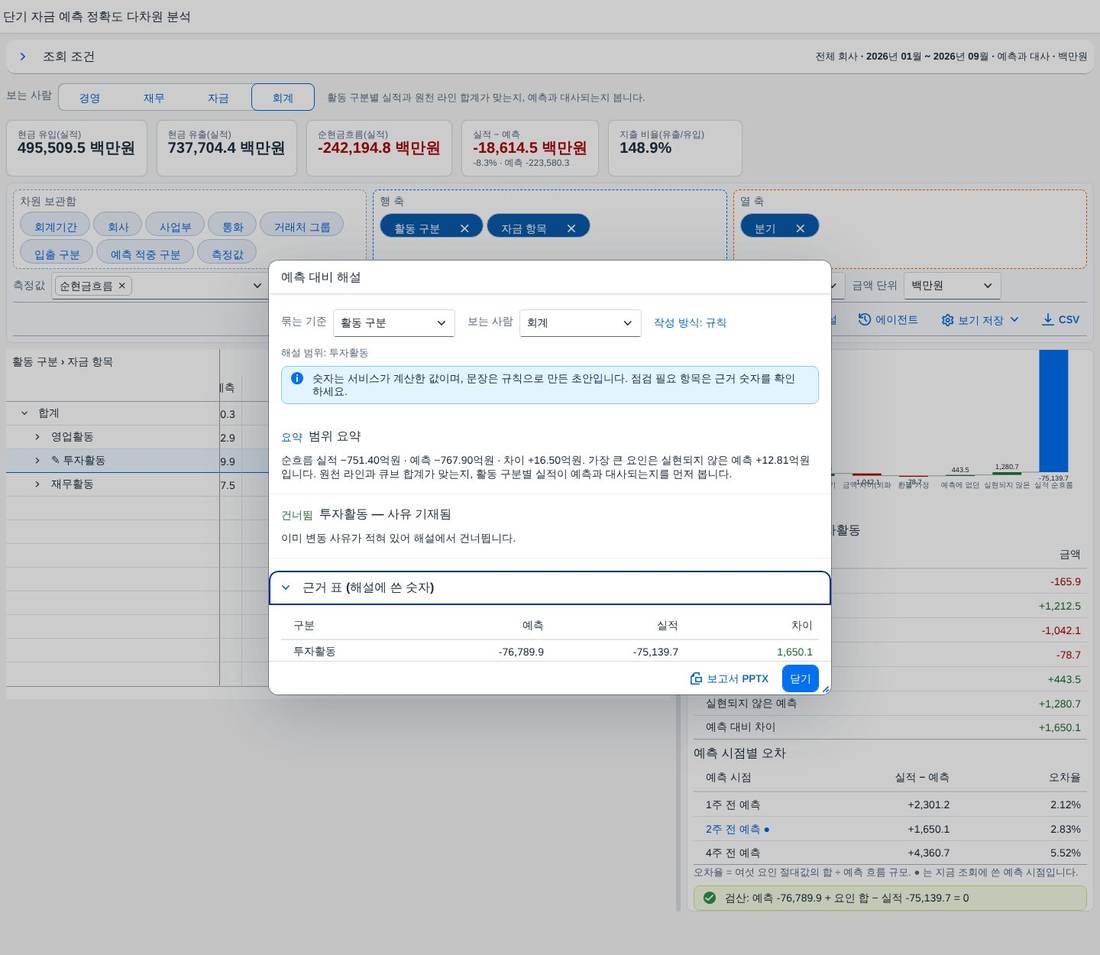
Task: Collapse the 근거 표 panel chevron
Action: coord(286,588)
